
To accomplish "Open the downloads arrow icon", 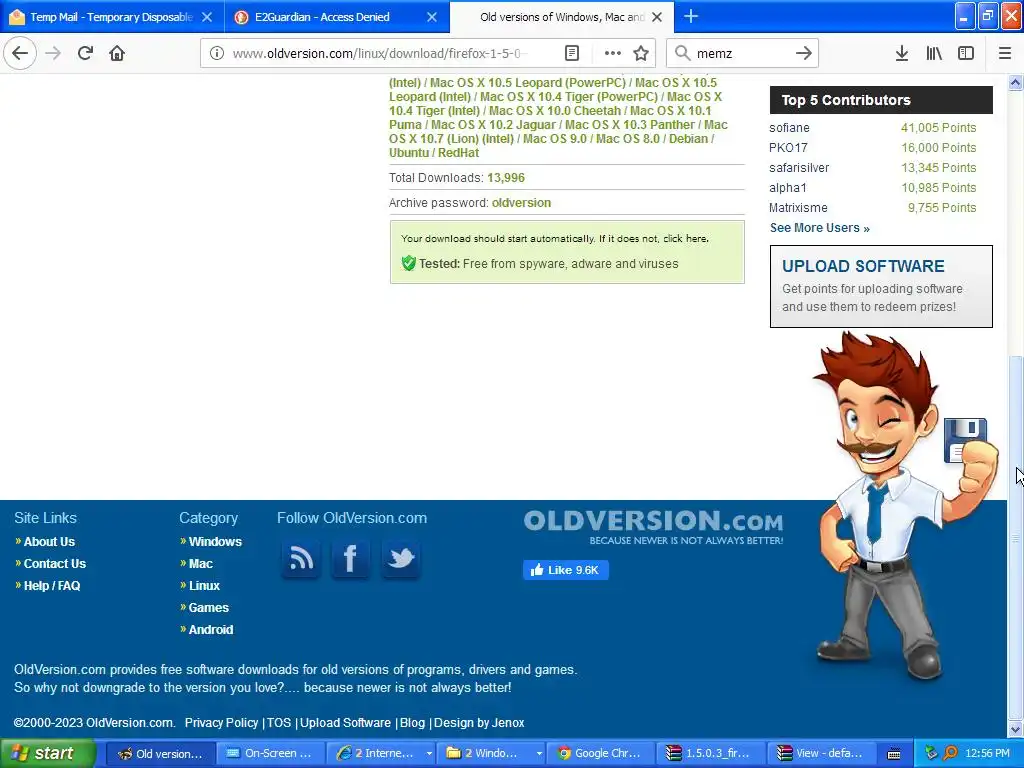I will pos(902,54).
